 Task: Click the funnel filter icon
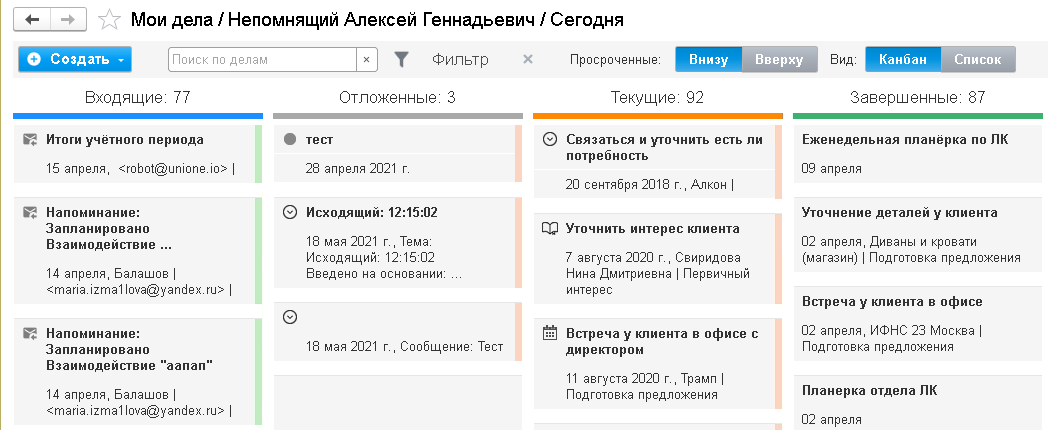pos(401,60)
